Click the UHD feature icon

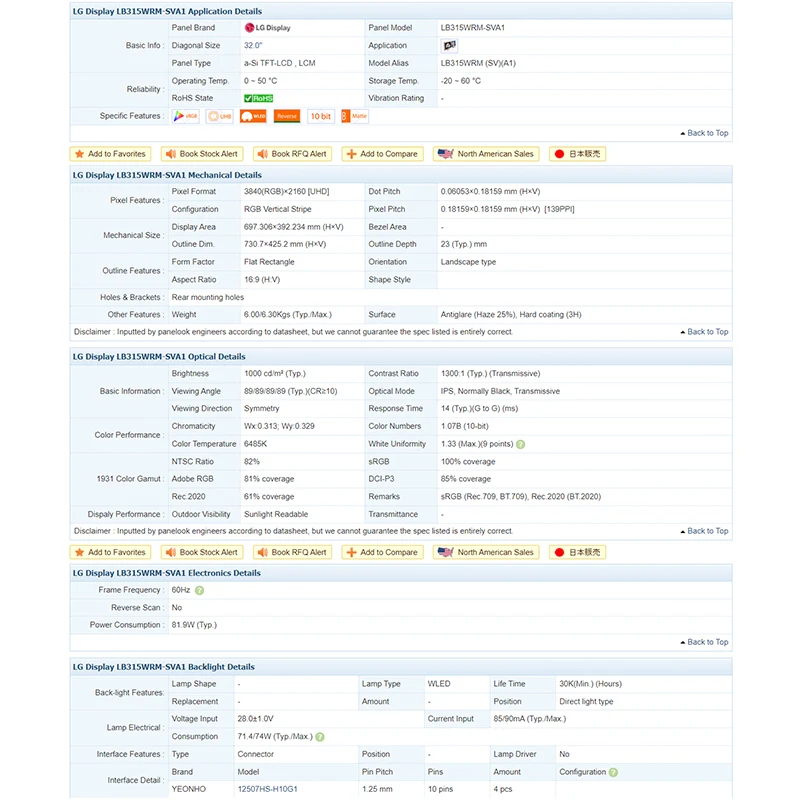point(219,116)
